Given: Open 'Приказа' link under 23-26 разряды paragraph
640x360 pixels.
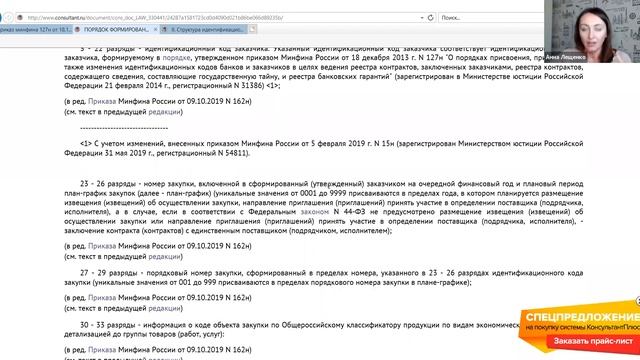Looking at the screenshot, I should (102, 246).
